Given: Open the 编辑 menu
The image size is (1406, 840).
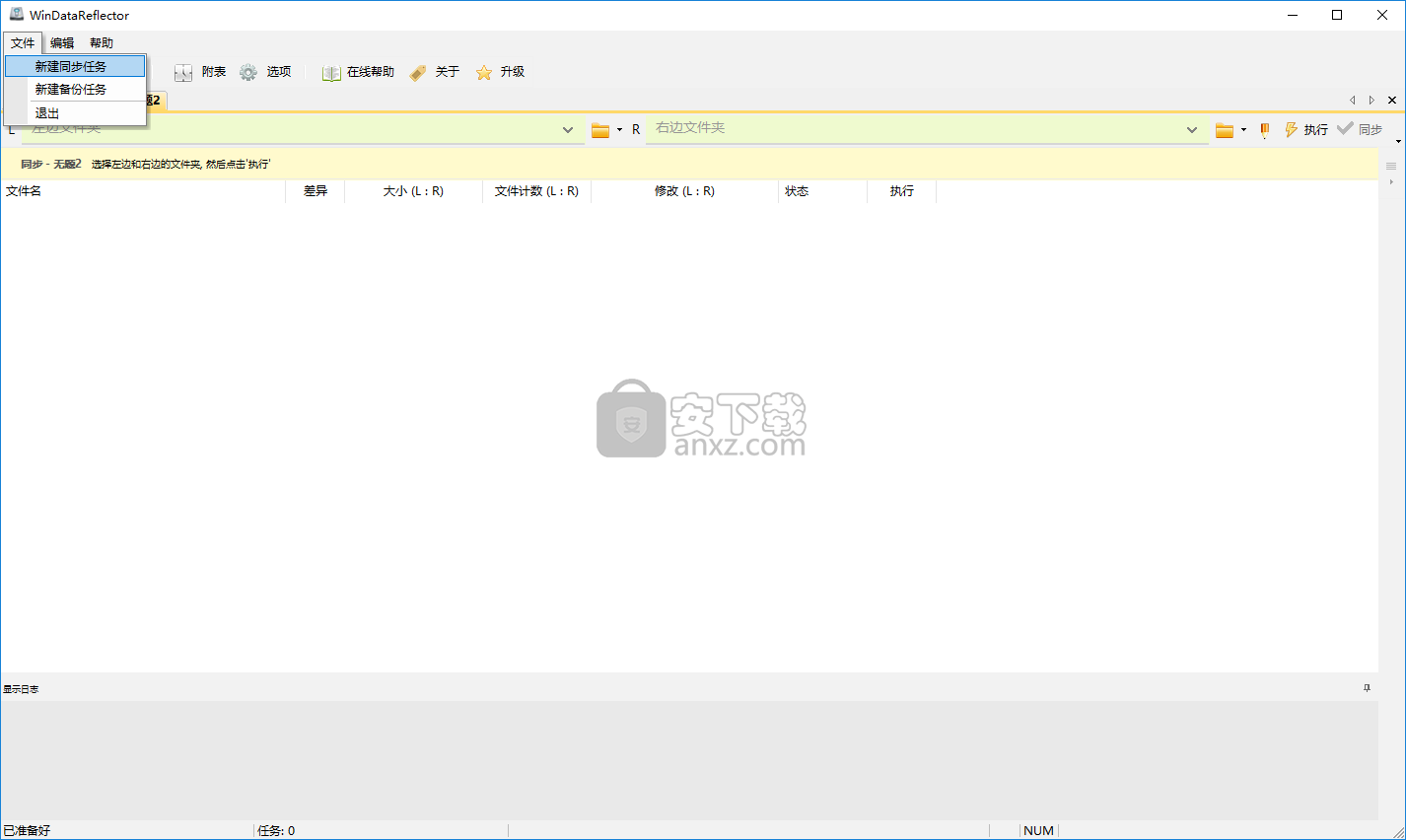Looking at the screenshot, I should [x=62, y=42].
